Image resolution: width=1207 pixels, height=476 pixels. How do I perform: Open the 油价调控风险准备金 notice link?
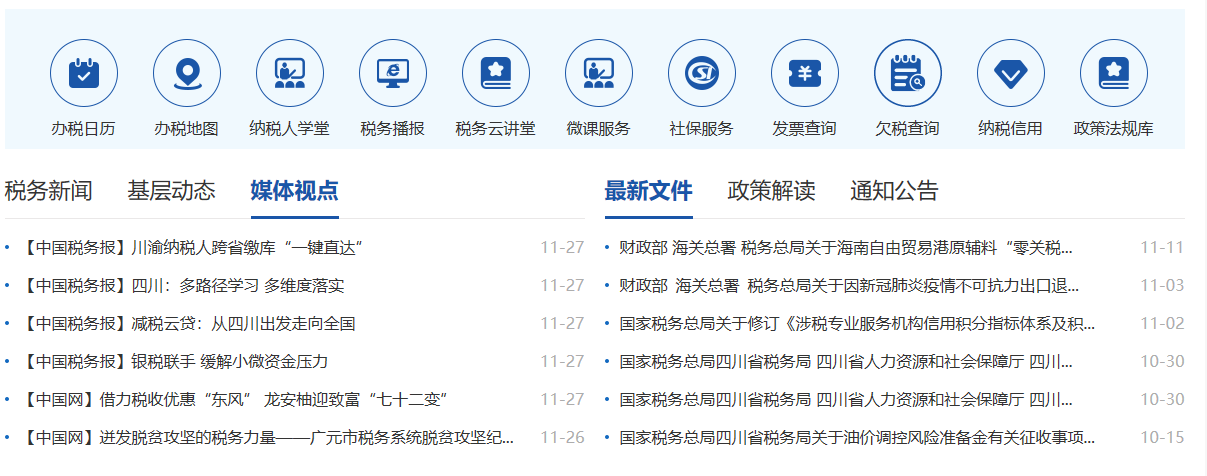(856, 437)
